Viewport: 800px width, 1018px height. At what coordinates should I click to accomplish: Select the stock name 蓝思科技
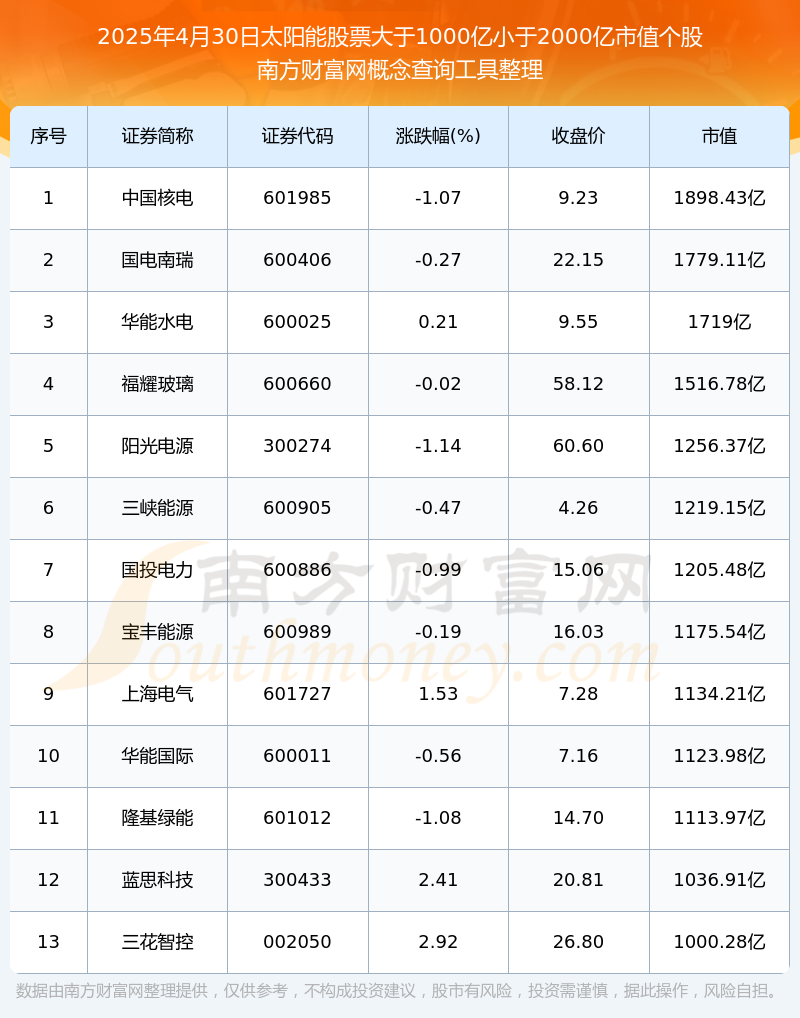158,880
